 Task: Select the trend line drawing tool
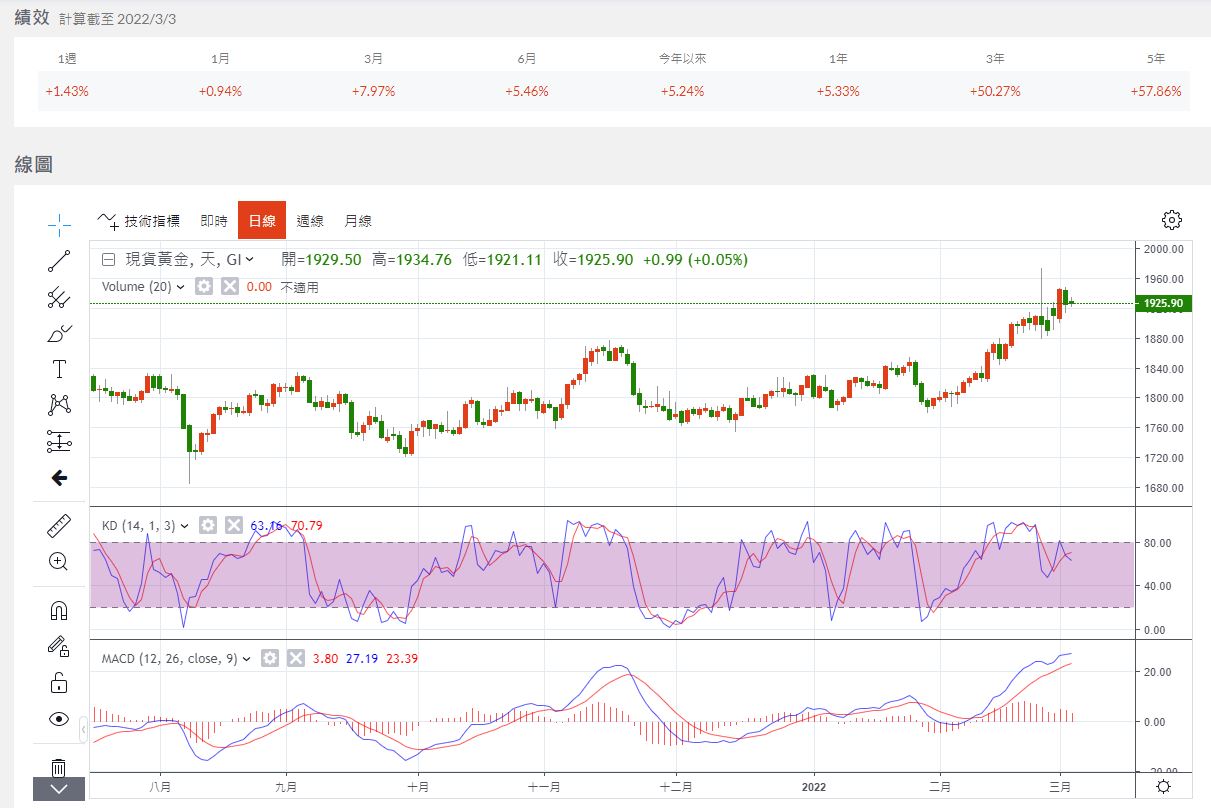(59, 261)
